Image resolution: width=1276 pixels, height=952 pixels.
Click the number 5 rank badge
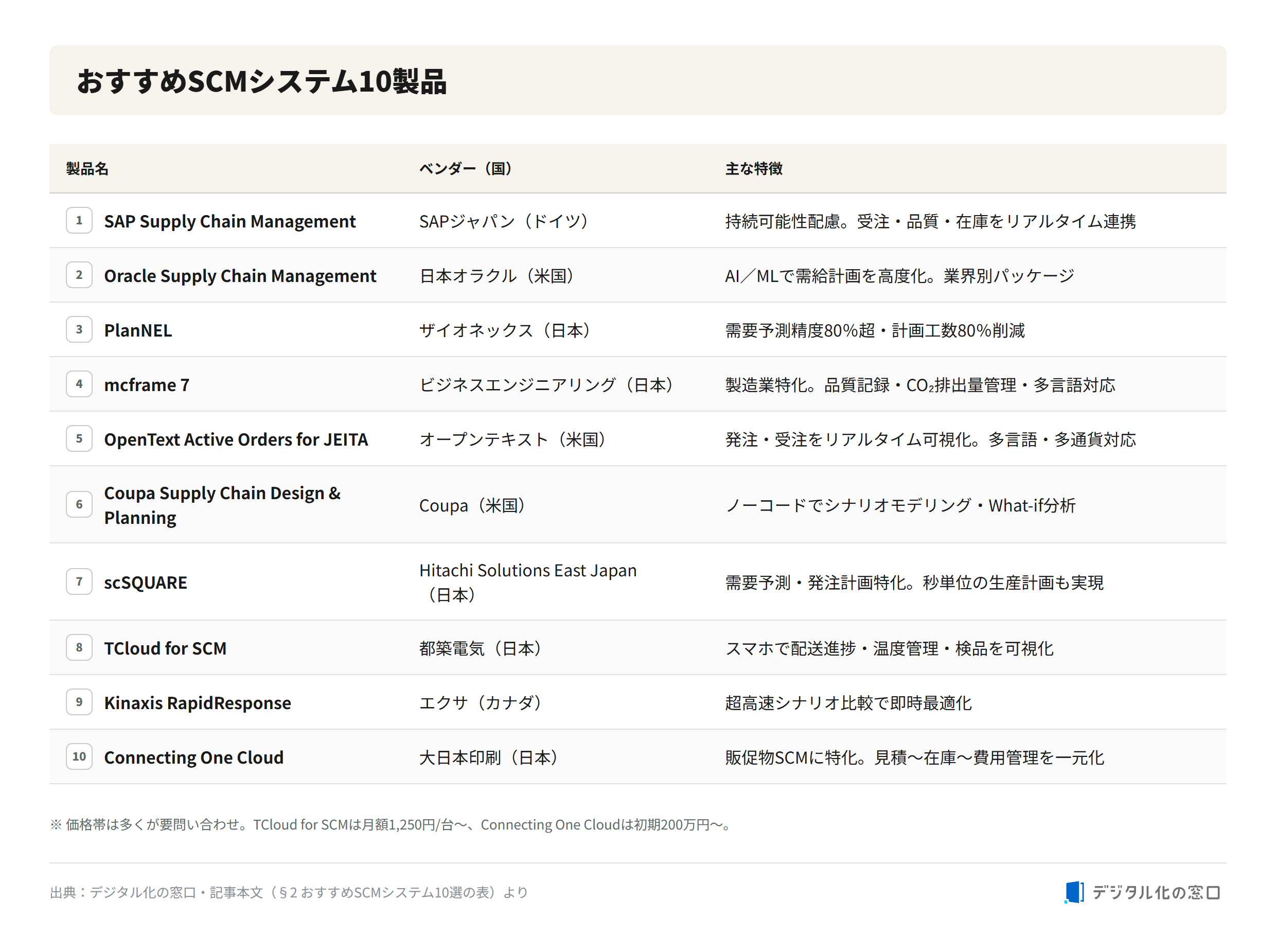[79, 438]
